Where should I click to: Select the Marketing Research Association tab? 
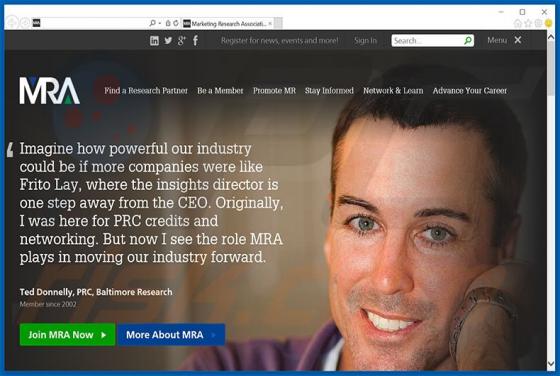tap(228, 24)
